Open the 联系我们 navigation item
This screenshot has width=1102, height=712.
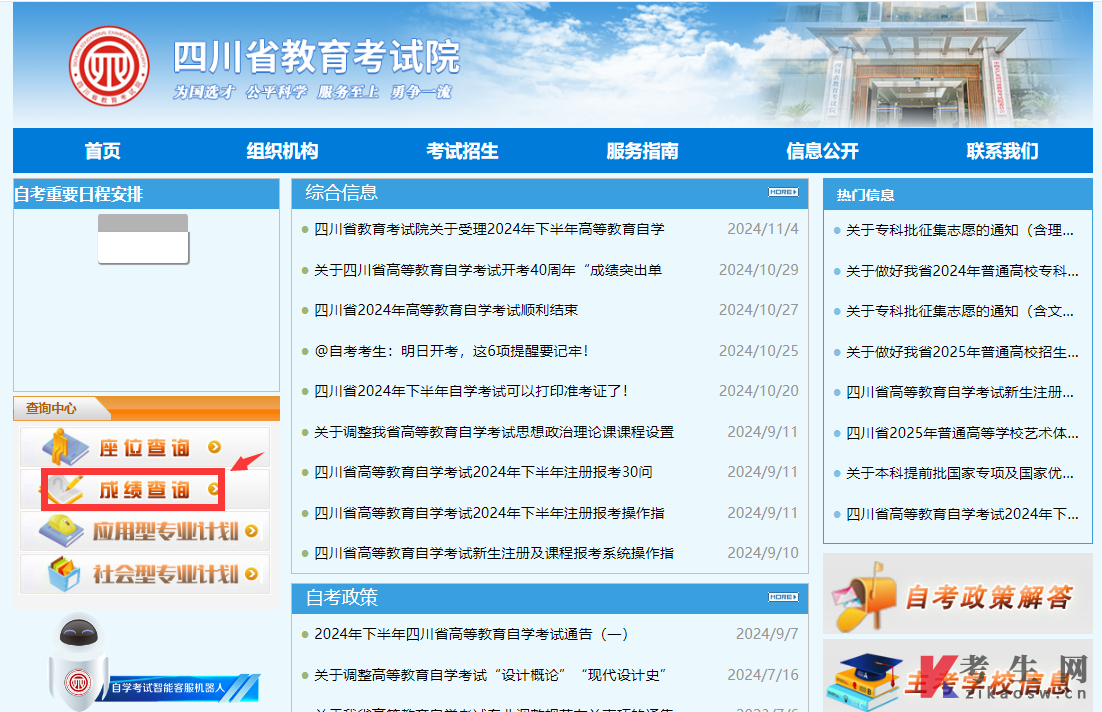1002,150
